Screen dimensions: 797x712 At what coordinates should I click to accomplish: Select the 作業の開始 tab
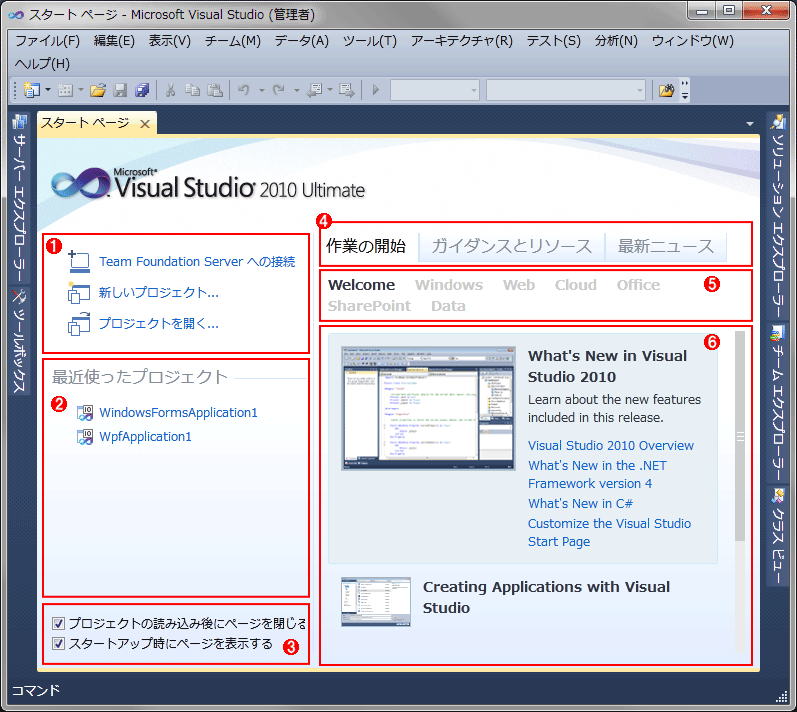coord(366,246)
